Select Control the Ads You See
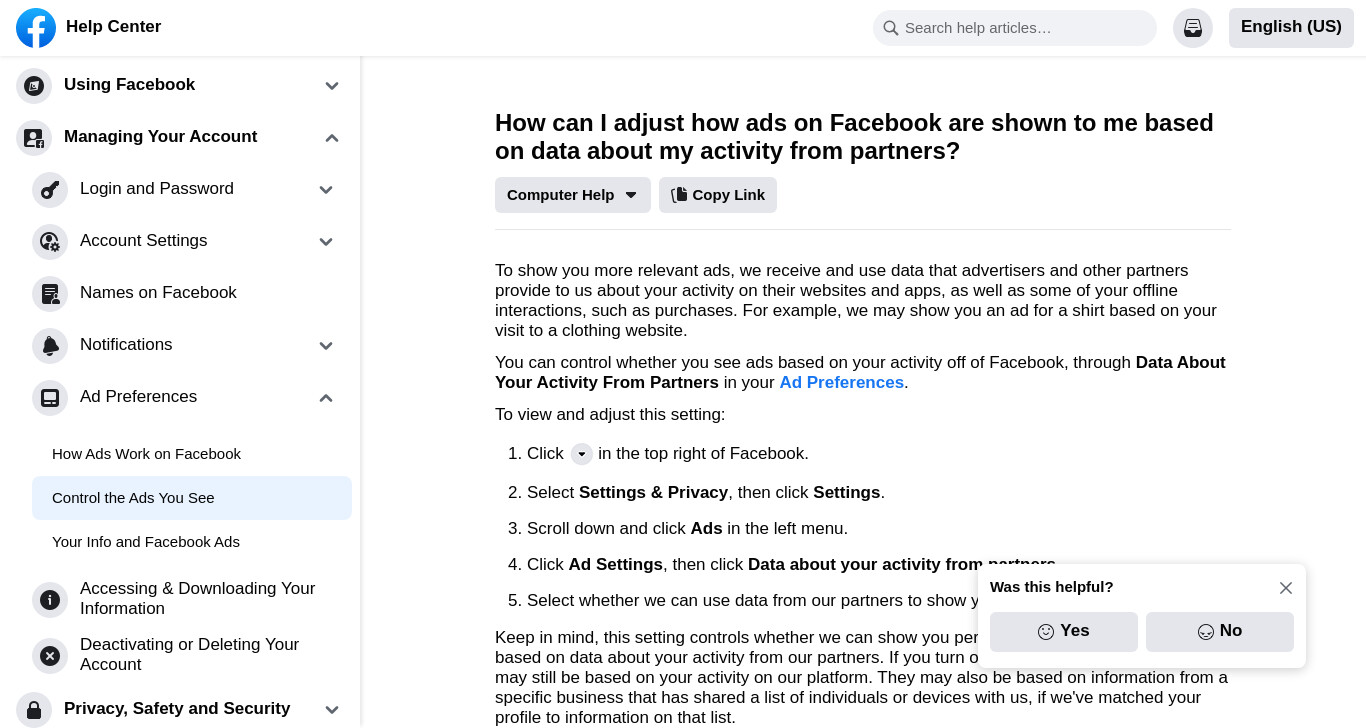The width and height of the screenshot is (1366, 728). (192, 498)
